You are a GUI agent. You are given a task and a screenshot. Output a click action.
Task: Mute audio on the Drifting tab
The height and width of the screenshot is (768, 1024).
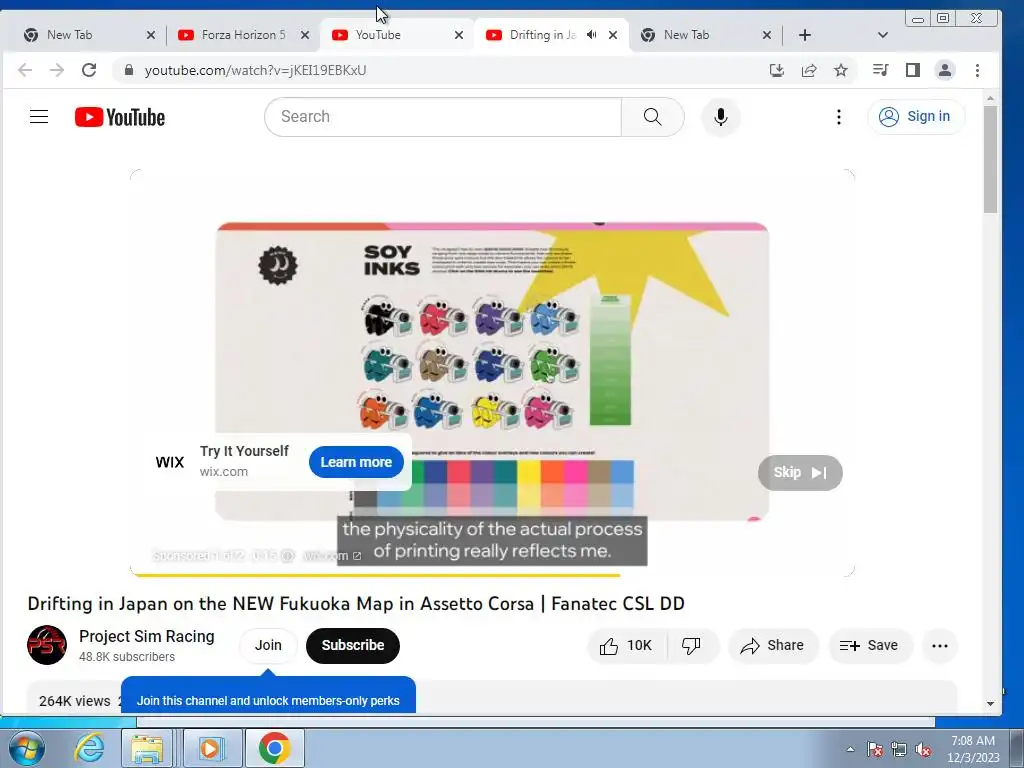point(592,35)
